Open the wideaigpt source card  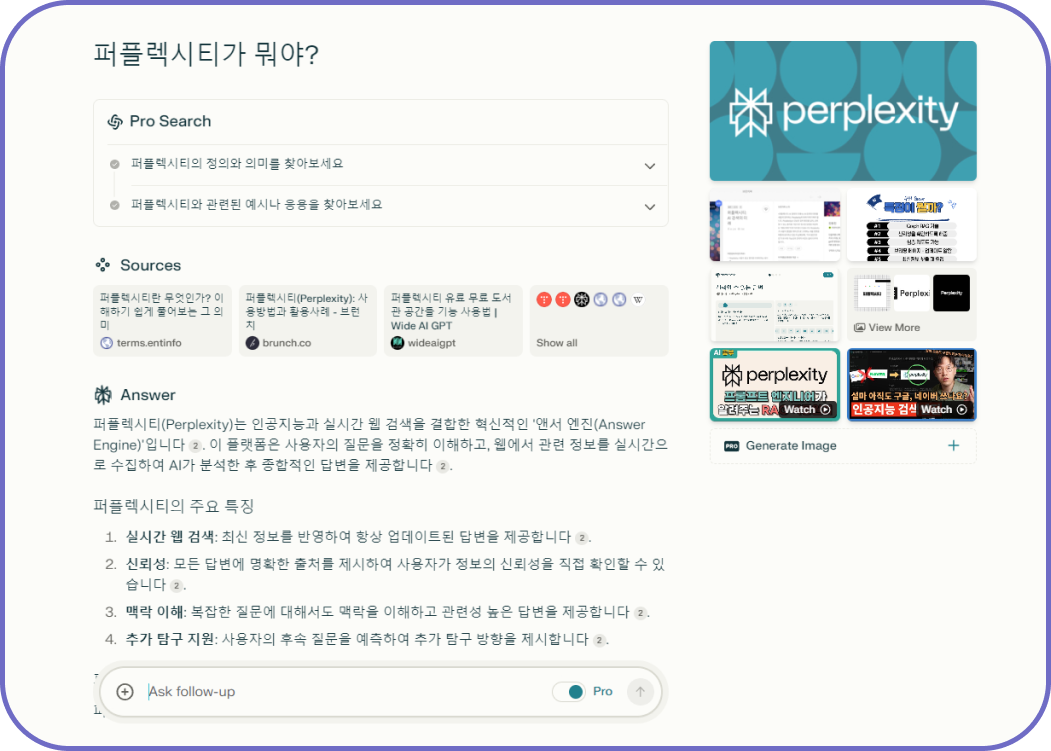pyautogui.click(x=453, y=321)
